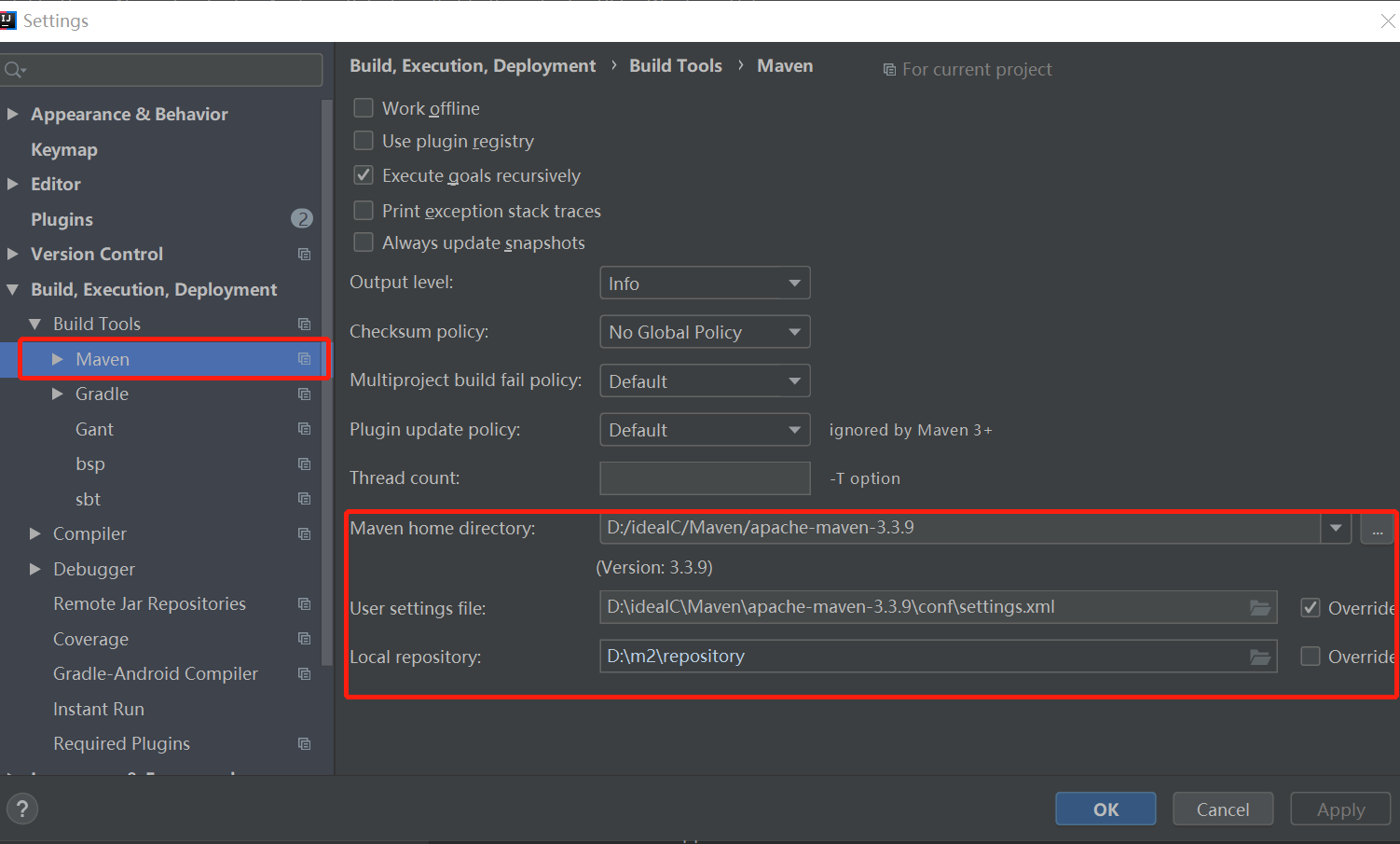Viewport: 1400px width, 844px height.
Task: Click project-level icon next to bsp
Action: [304, 464]
